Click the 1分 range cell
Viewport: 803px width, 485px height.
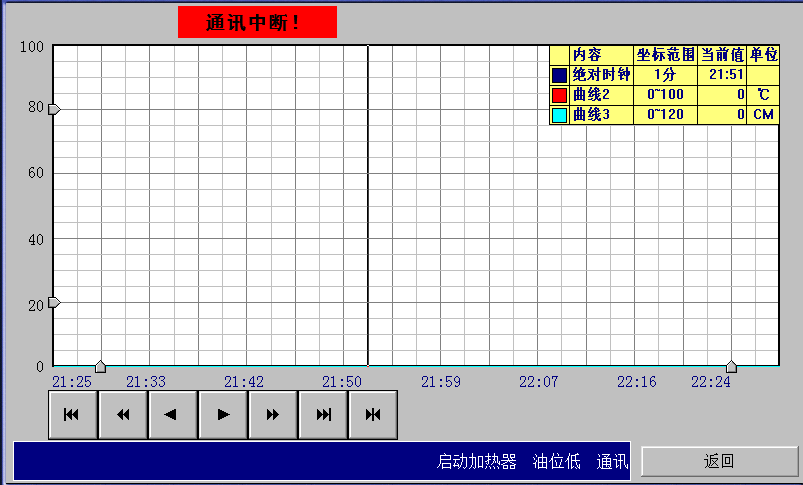click(665, 75)
